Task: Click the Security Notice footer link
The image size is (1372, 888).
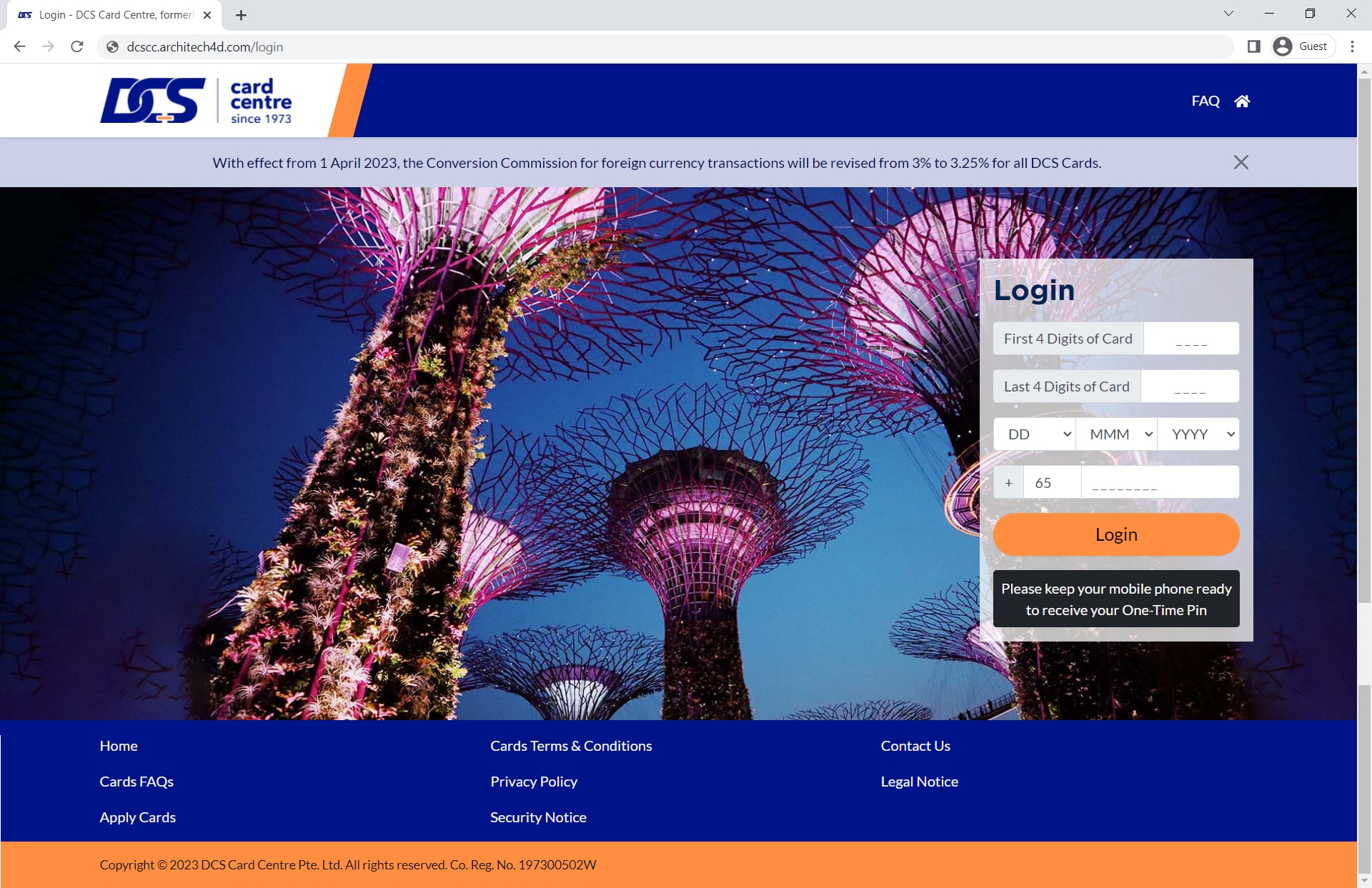Action: tap(539, 817)
